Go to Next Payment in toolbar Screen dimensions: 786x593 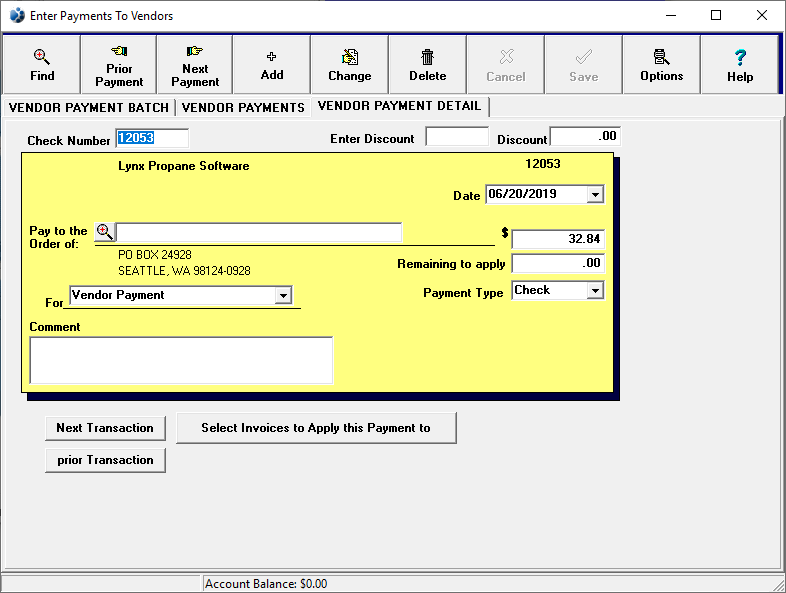195,65
